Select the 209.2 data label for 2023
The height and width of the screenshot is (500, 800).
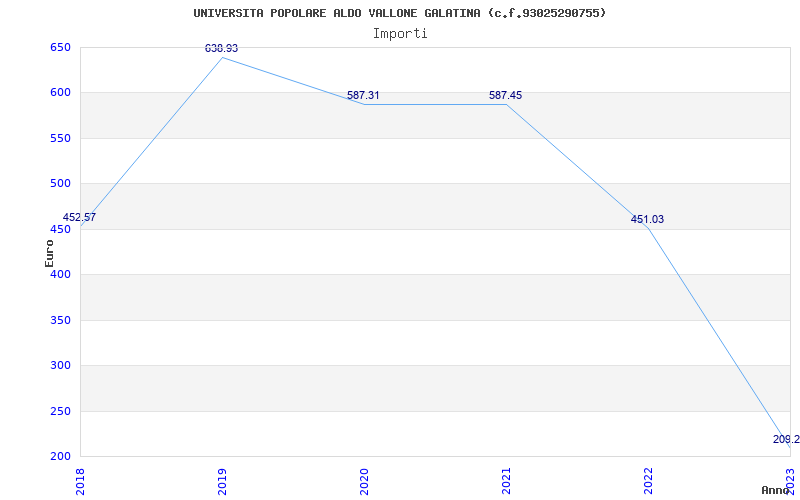coord(786,439)
